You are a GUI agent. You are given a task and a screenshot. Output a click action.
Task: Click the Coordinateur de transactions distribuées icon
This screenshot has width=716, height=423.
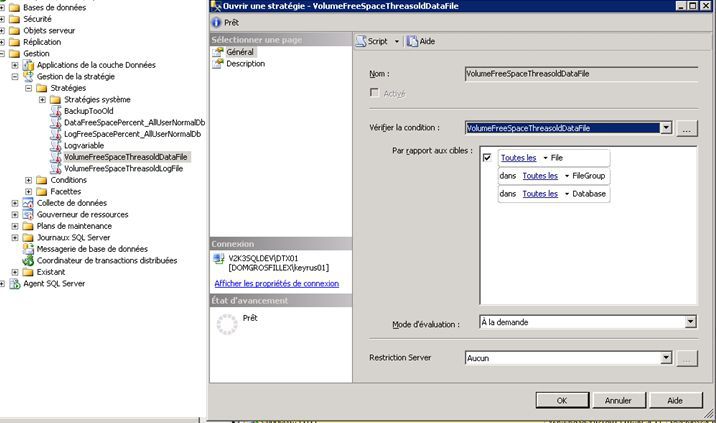tap(28, 260)
